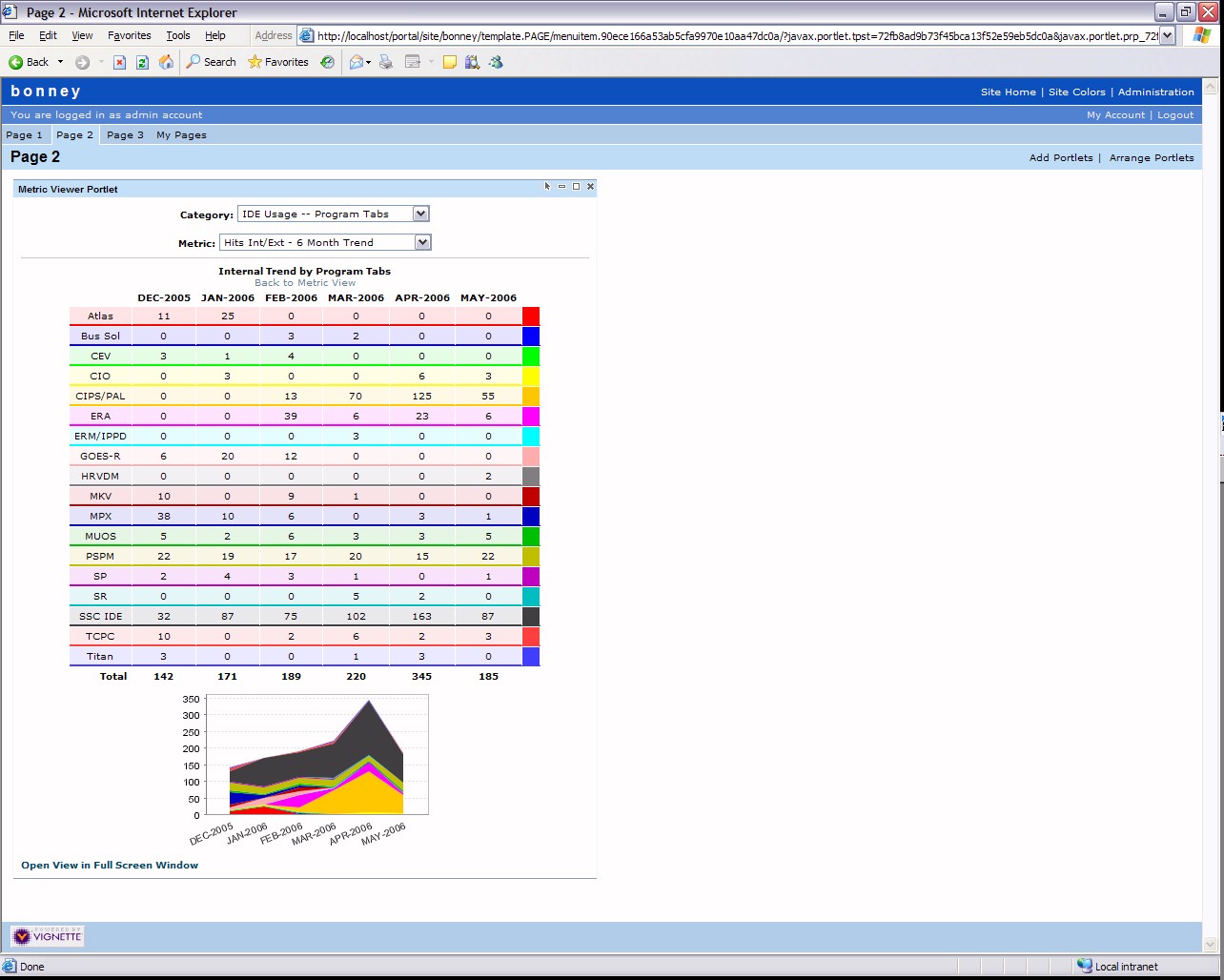This screenshot has width=1224, height=980.
Task: Click the Refresh page icon in toolbar
Action: click(x=142, y=62)
